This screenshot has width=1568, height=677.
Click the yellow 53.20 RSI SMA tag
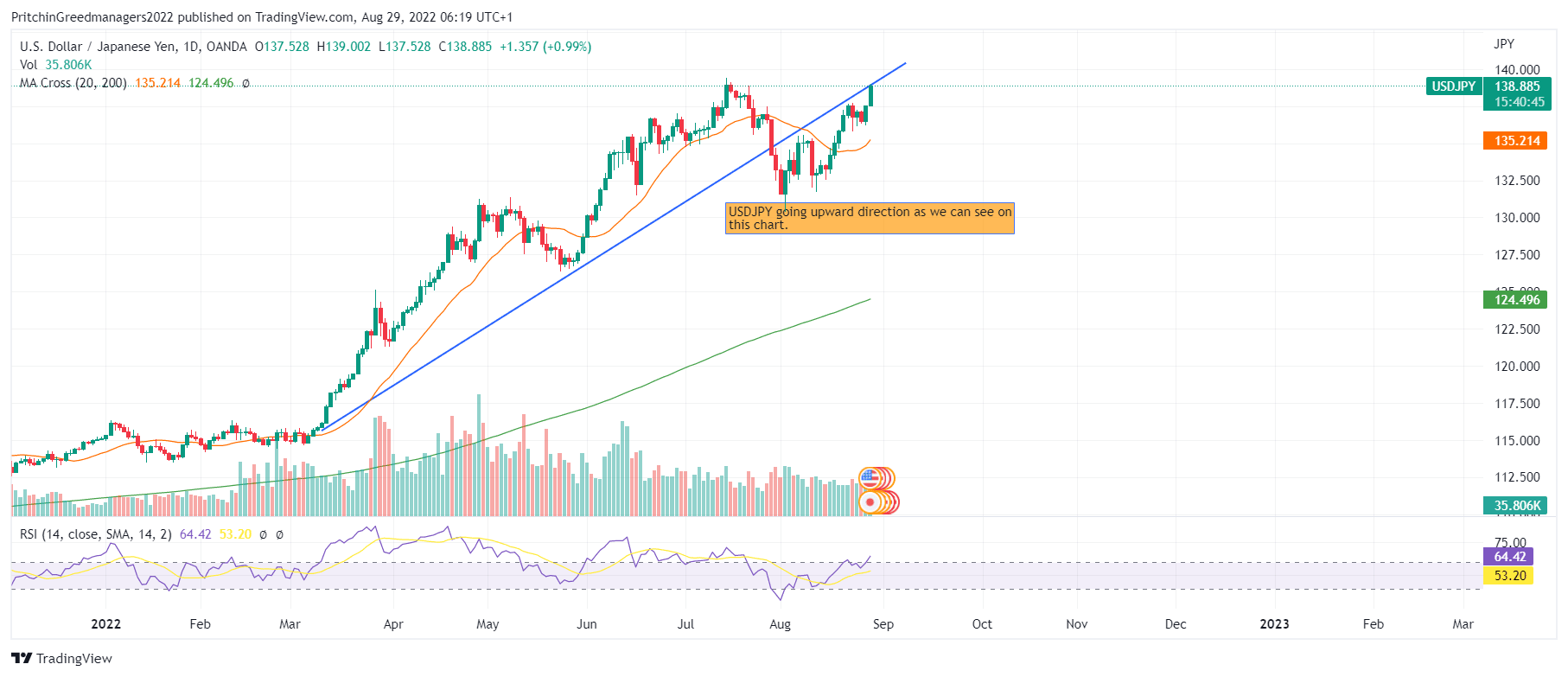click(x=1509, y=576)
